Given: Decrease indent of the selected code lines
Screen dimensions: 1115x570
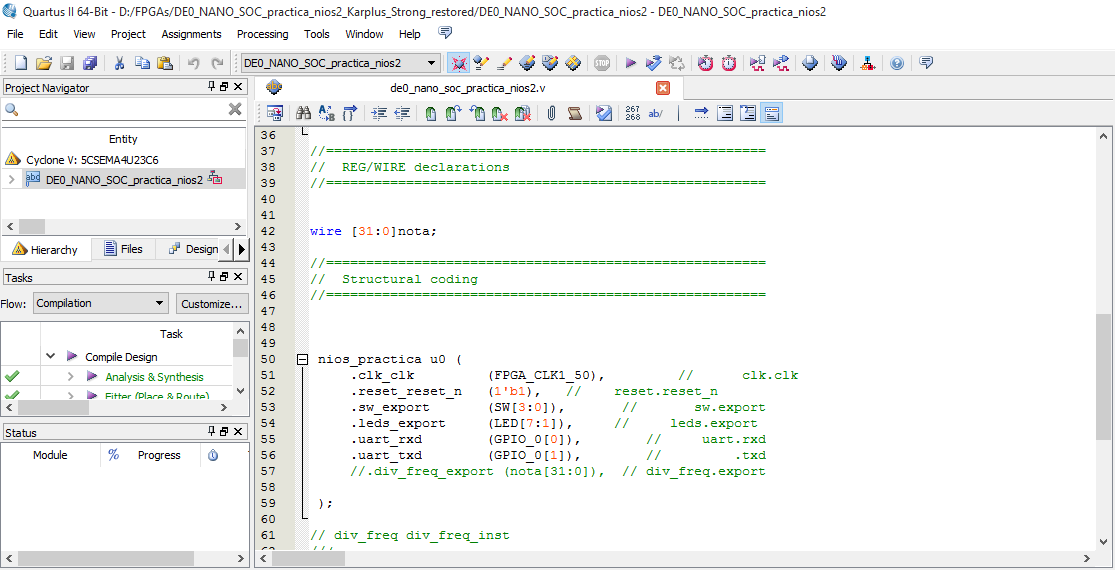Looking at the screenshot, I should (x=402, y=113).
